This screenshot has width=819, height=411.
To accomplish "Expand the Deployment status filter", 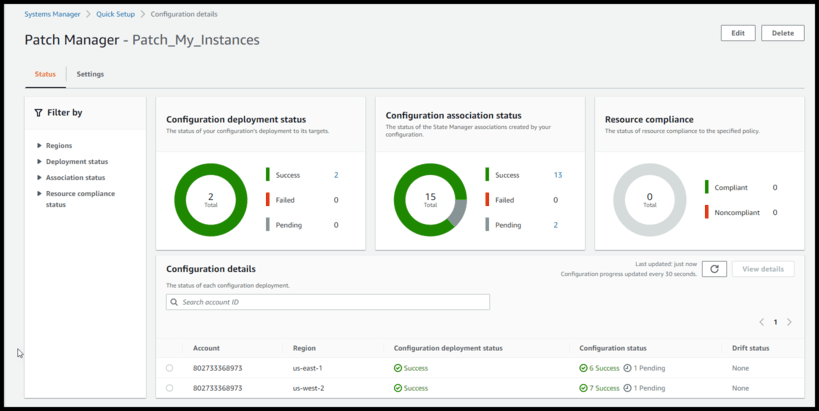I will 39,162.
